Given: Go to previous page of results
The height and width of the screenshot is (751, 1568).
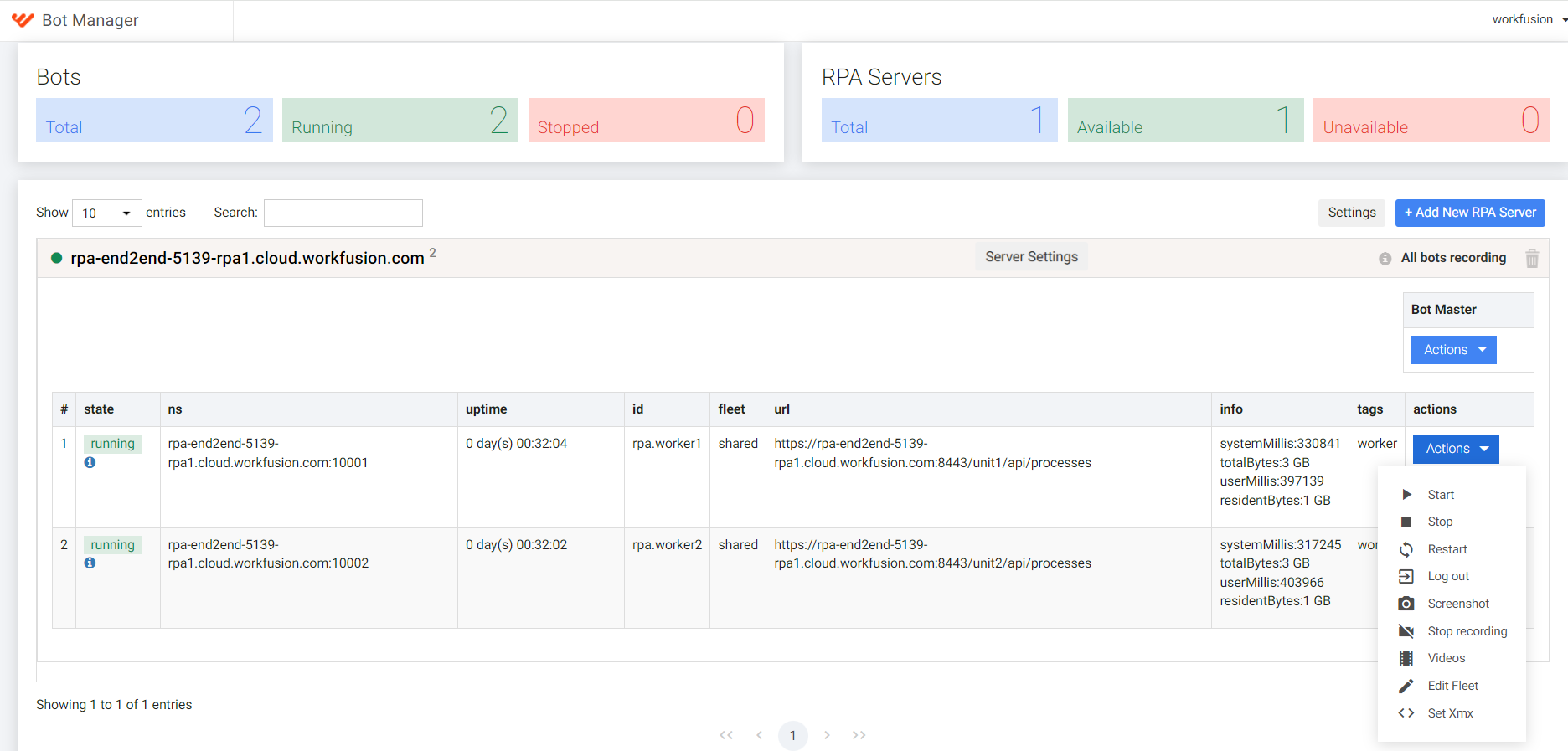Looking at the screenshot, I should click(x=760, y=735).
